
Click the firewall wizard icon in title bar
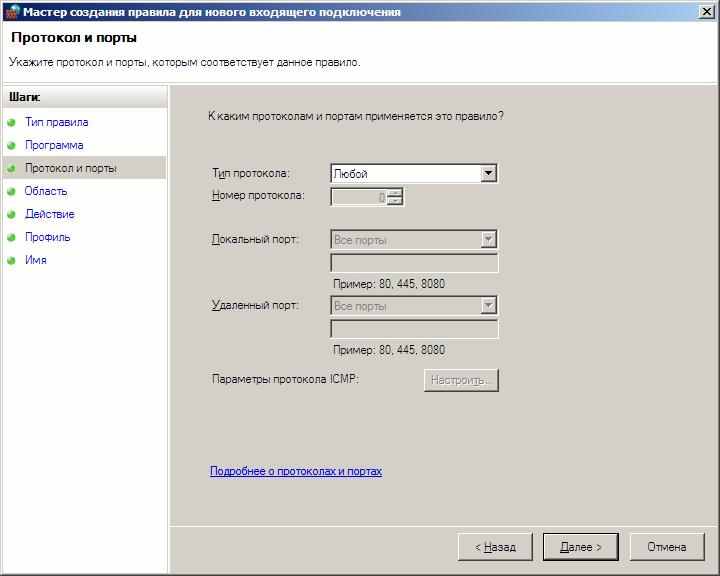coord(11,11)
